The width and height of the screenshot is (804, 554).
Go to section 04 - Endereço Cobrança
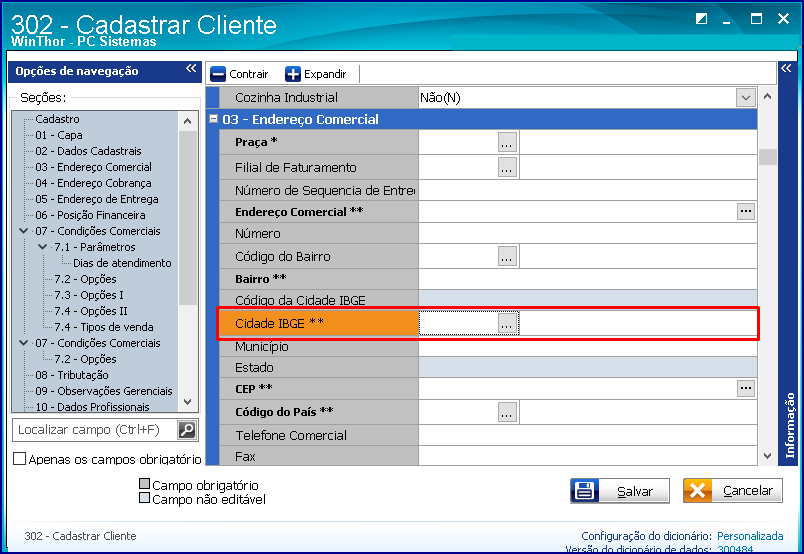(93, 183)
